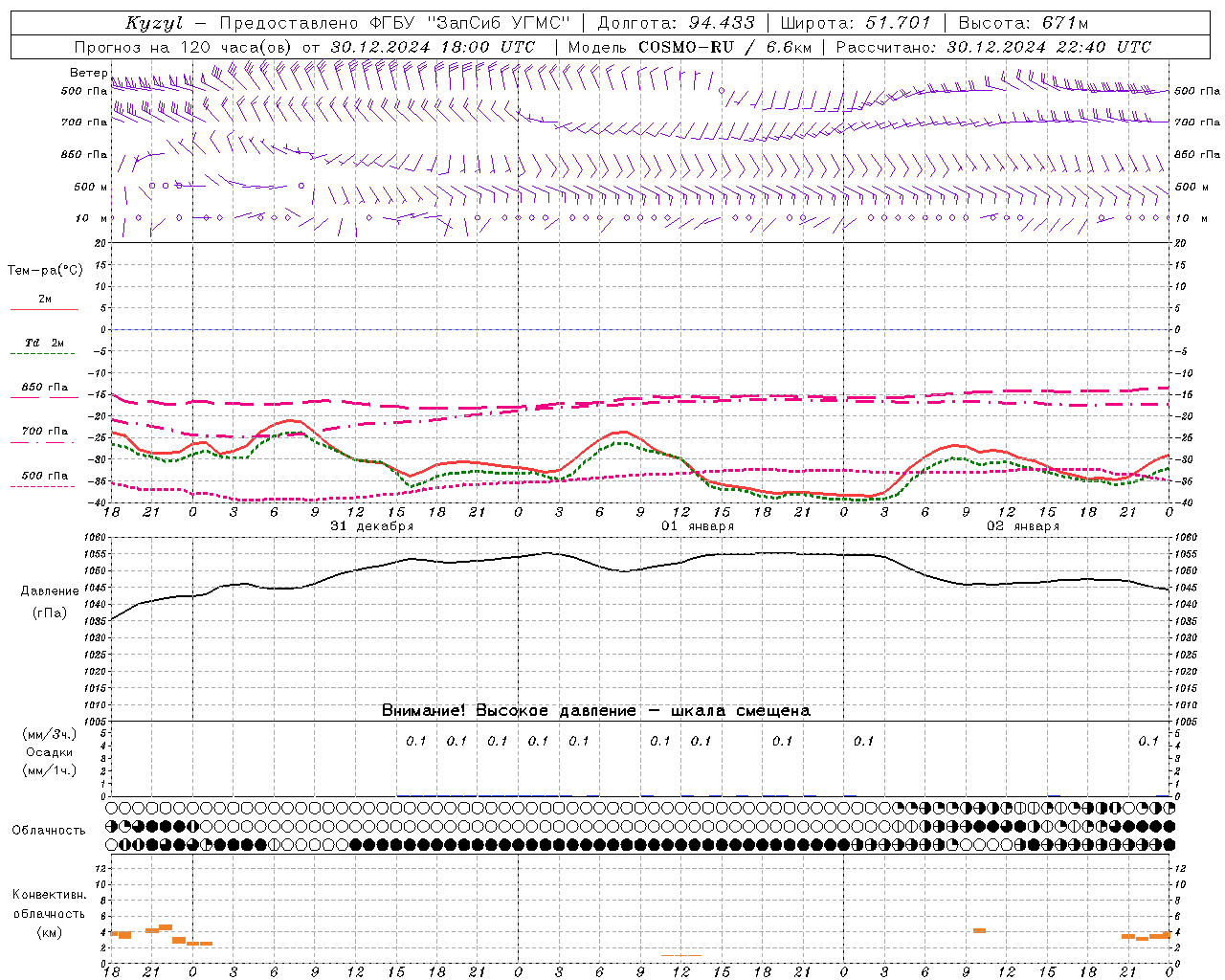Click the dotted line sample under 500 гПа temperature legend
1225x980 pixels.
point(43,486)
